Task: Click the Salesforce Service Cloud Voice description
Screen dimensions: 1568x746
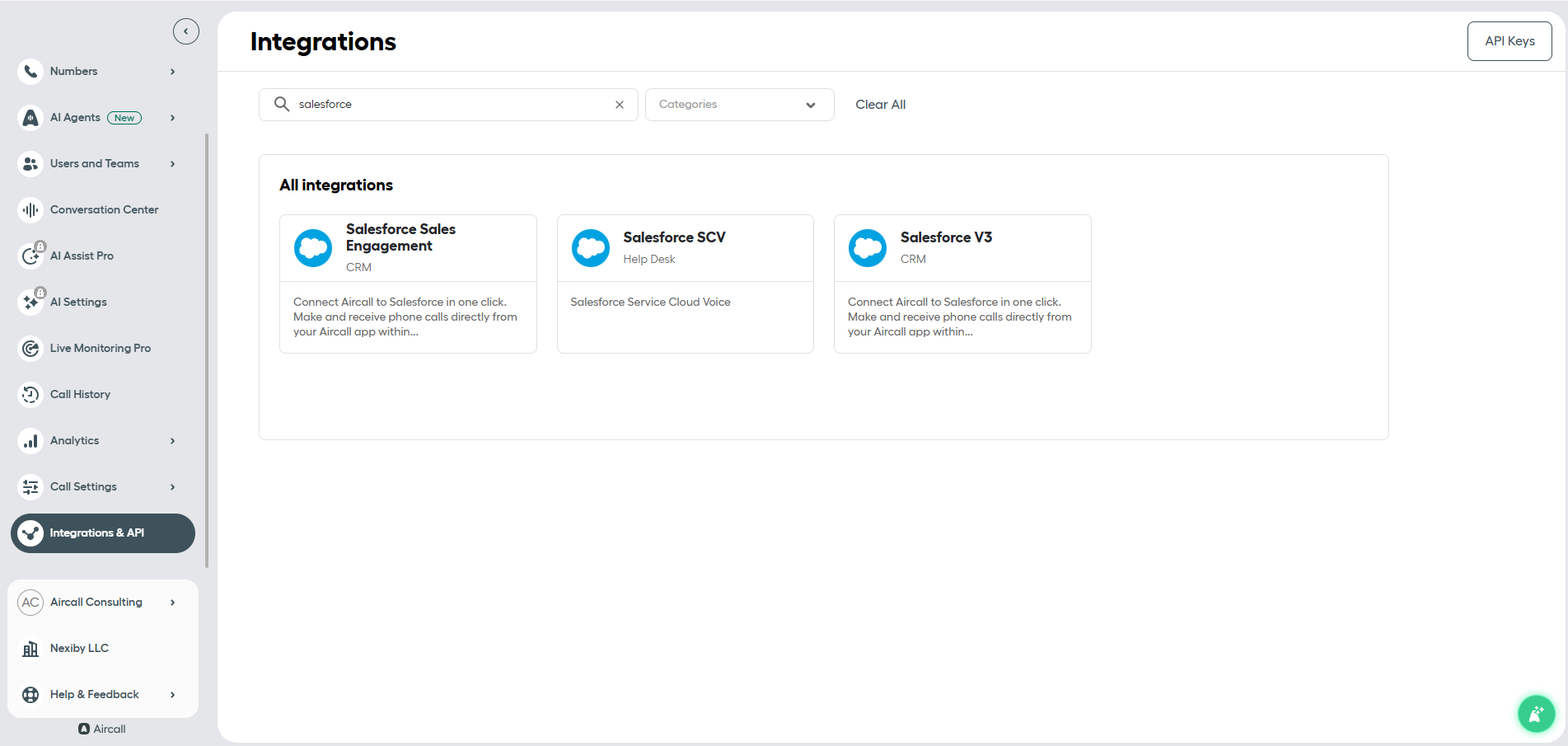Action: [x=650, y=303]
